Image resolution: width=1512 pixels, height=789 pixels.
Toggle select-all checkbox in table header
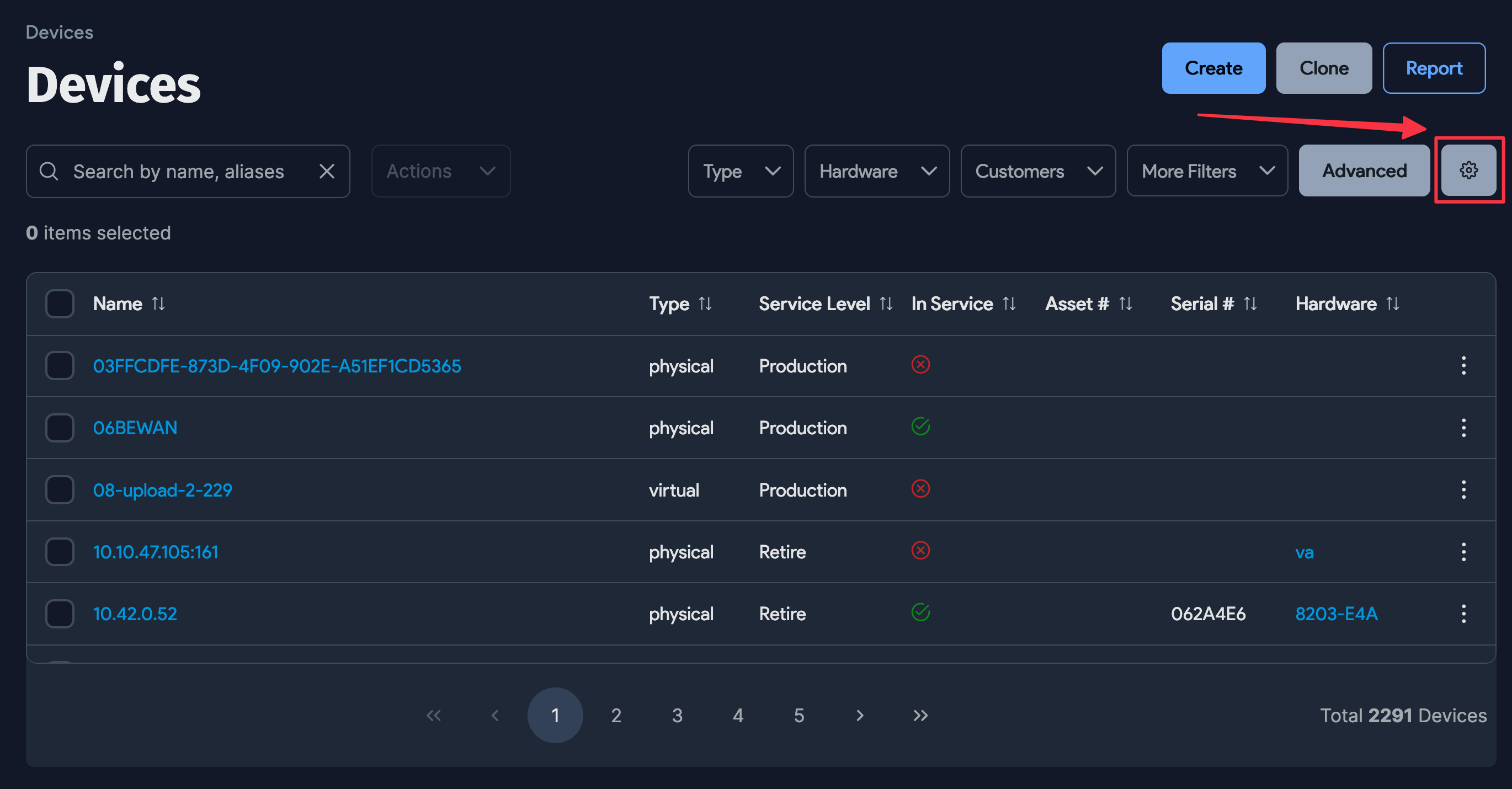click(x=60, y=303)
